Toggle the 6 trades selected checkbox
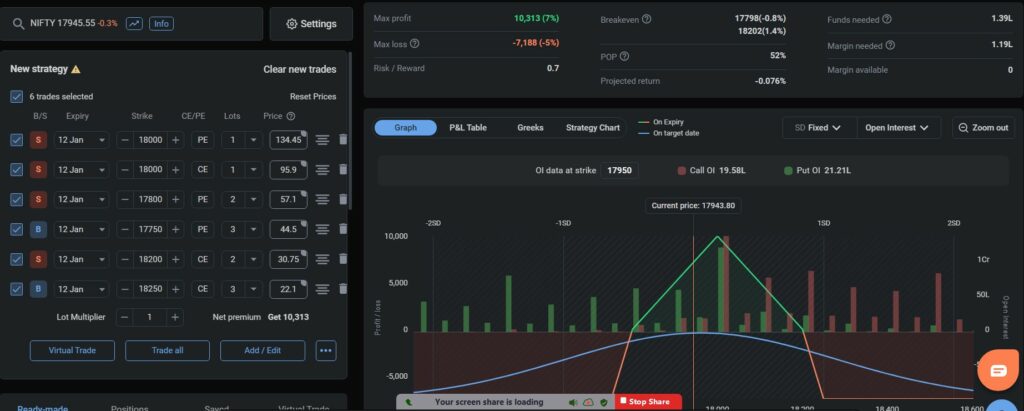The height and width of the screenshot is (411, 1024). coord(16,97)
